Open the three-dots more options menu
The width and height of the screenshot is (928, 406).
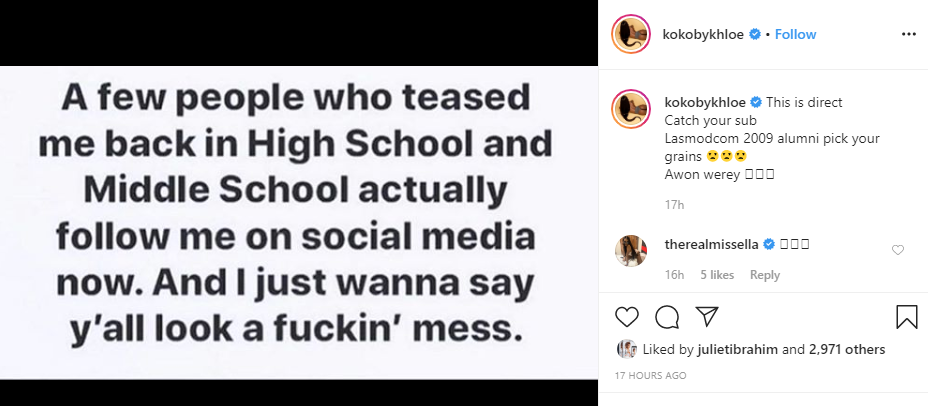click(908, 34)
